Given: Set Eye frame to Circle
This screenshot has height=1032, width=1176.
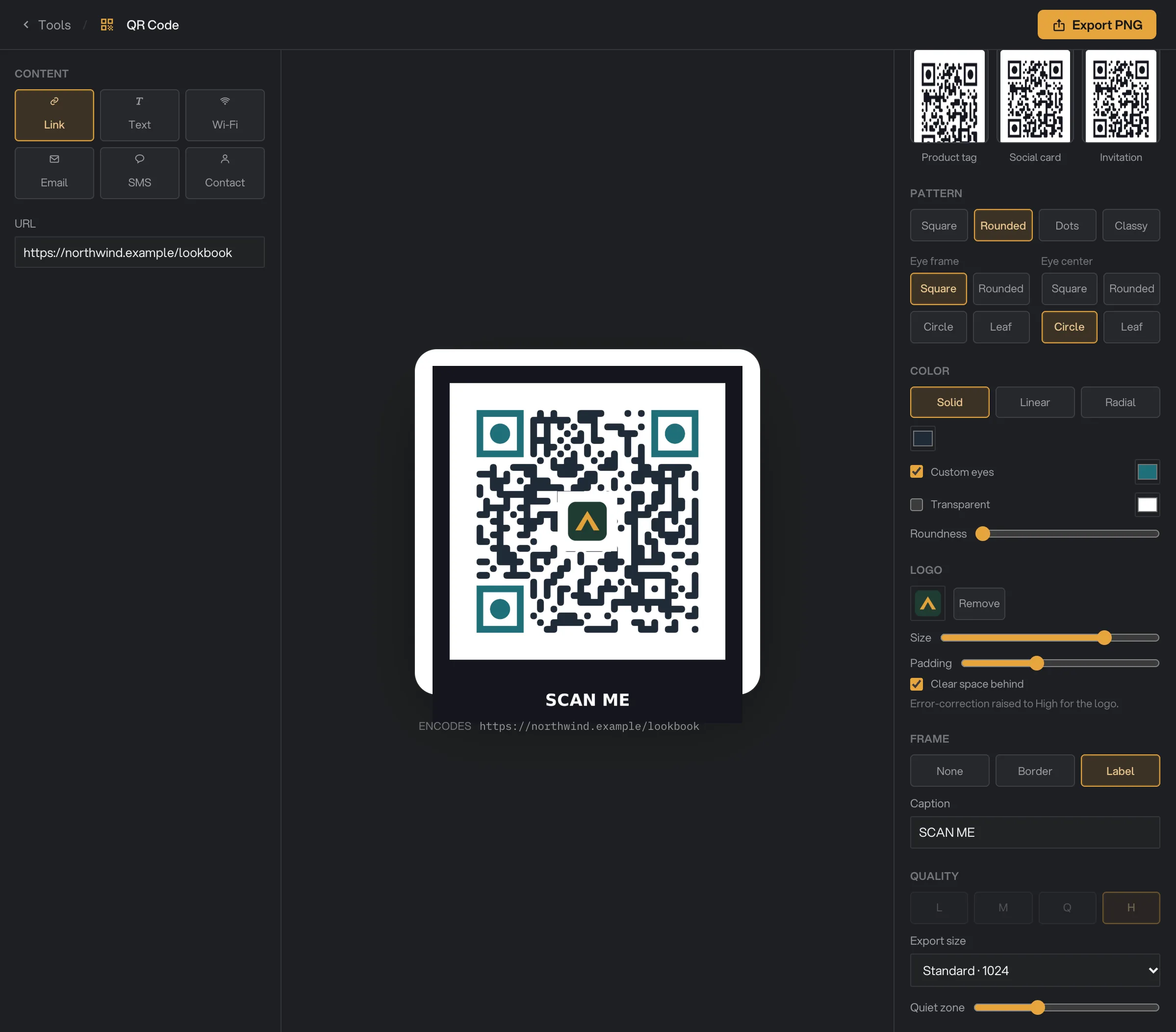Looking at the screenshot, I should click(x=938, y=327).
